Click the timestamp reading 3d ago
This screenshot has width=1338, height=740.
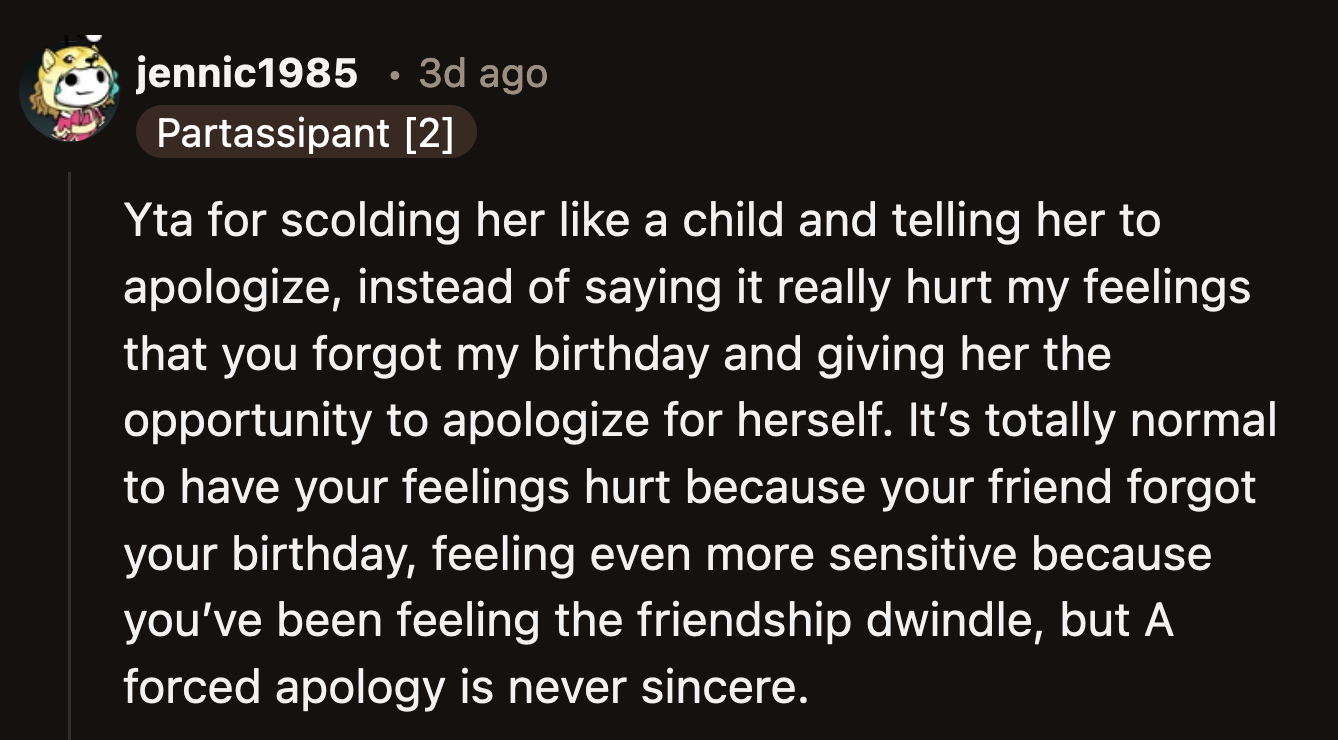(x=481, y=73)
